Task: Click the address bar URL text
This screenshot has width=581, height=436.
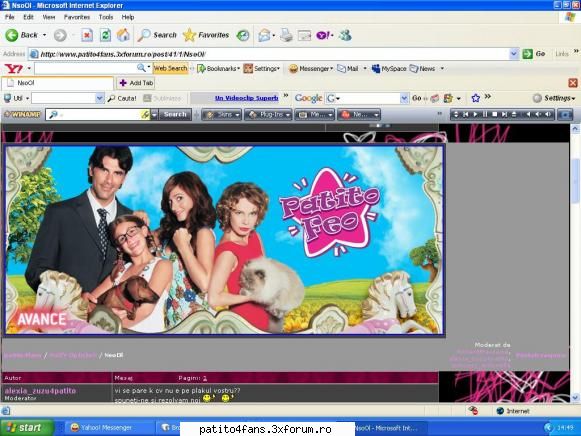Action: 123,54
